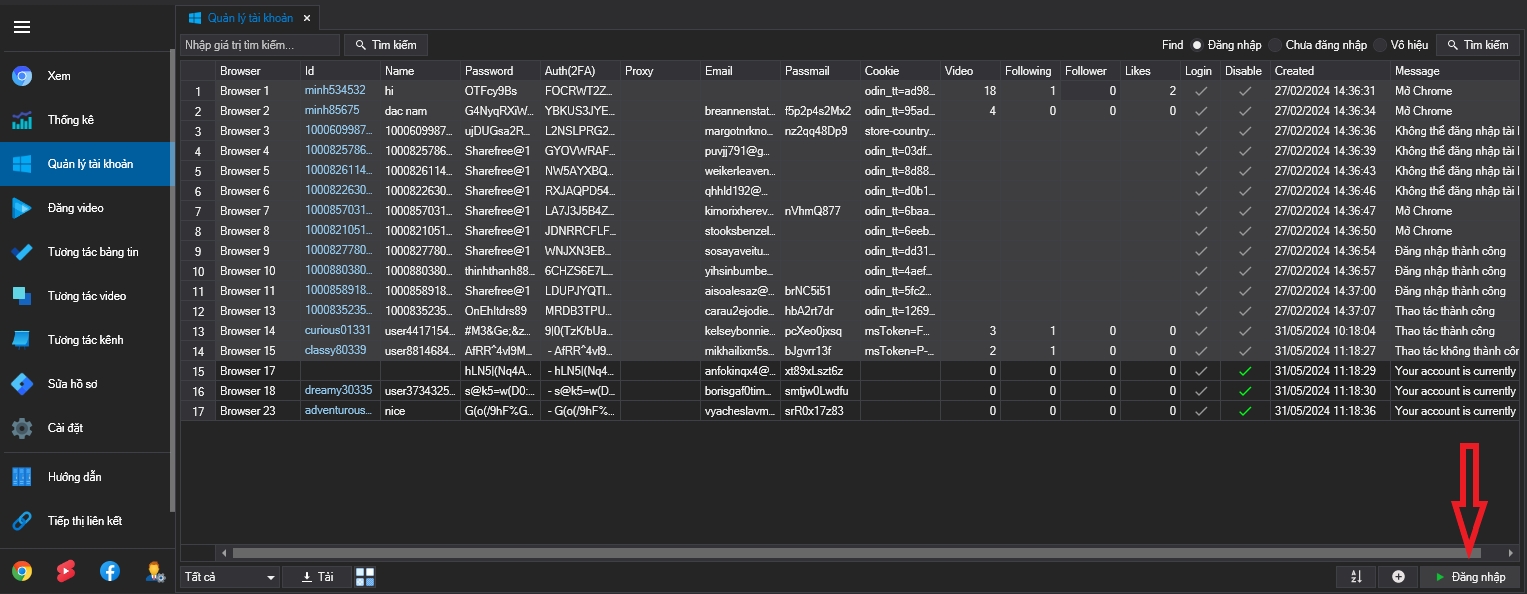
Task: Open the Facebook icon in sidebar footer
Action: (x=110, y=571)
